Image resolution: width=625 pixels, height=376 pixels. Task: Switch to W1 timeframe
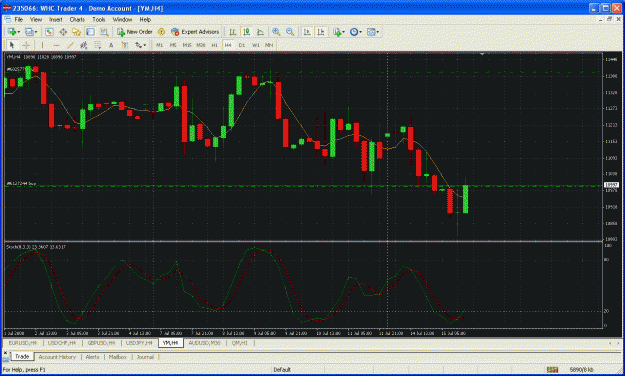point(256,45)
